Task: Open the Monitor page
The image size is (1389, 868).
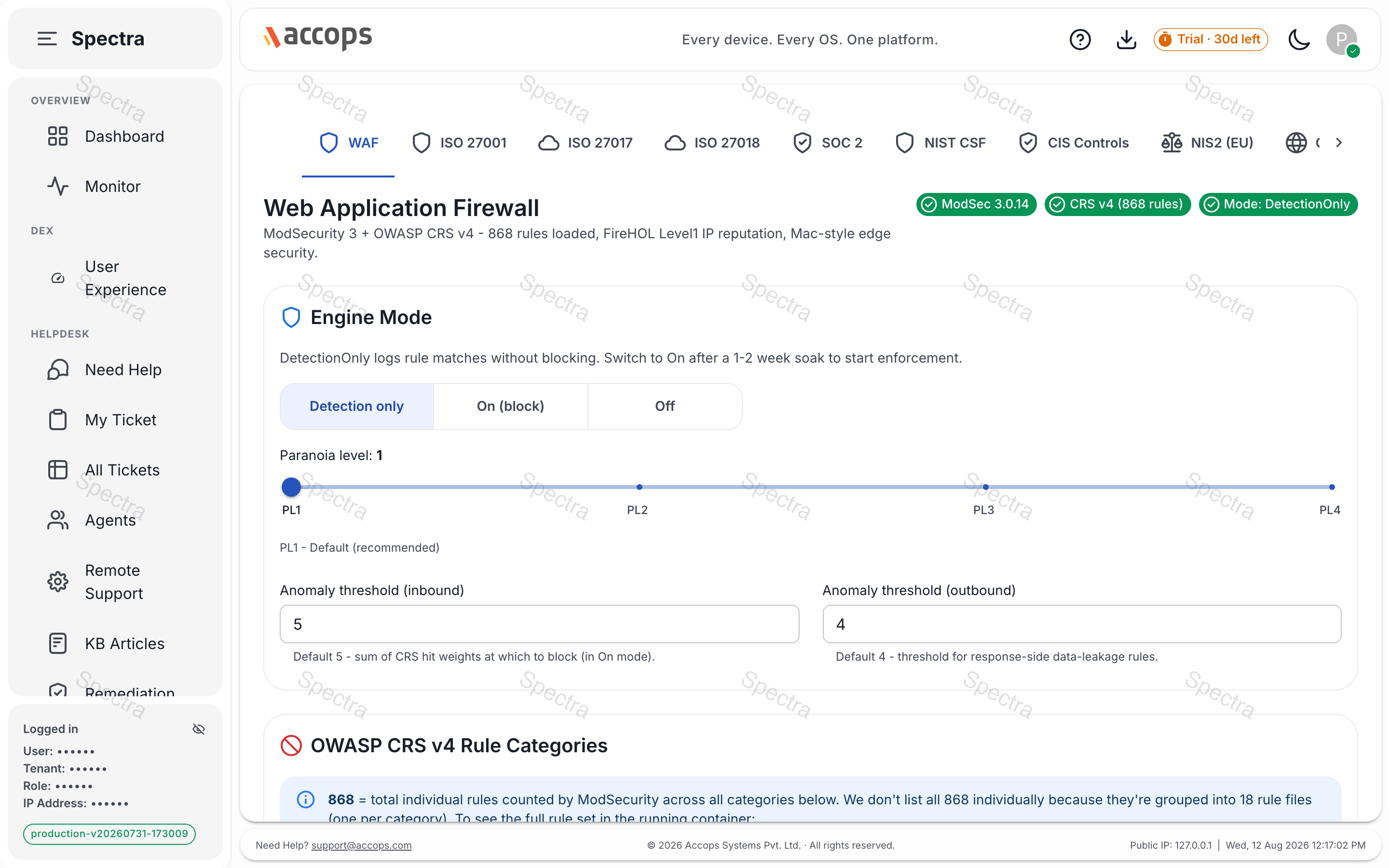Action: [x=115, y=187]
